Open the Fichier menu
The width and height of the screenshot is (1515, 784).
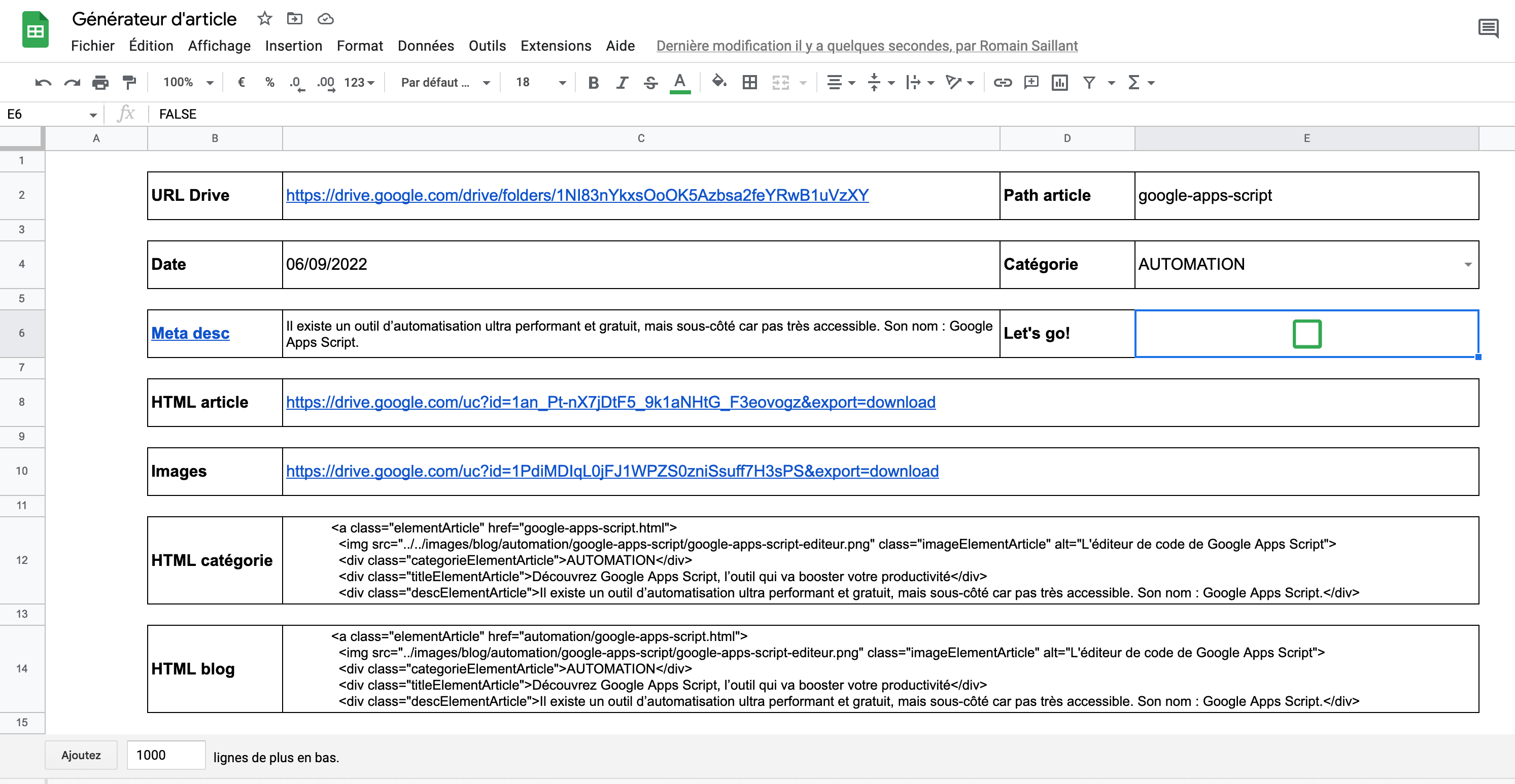92,46
